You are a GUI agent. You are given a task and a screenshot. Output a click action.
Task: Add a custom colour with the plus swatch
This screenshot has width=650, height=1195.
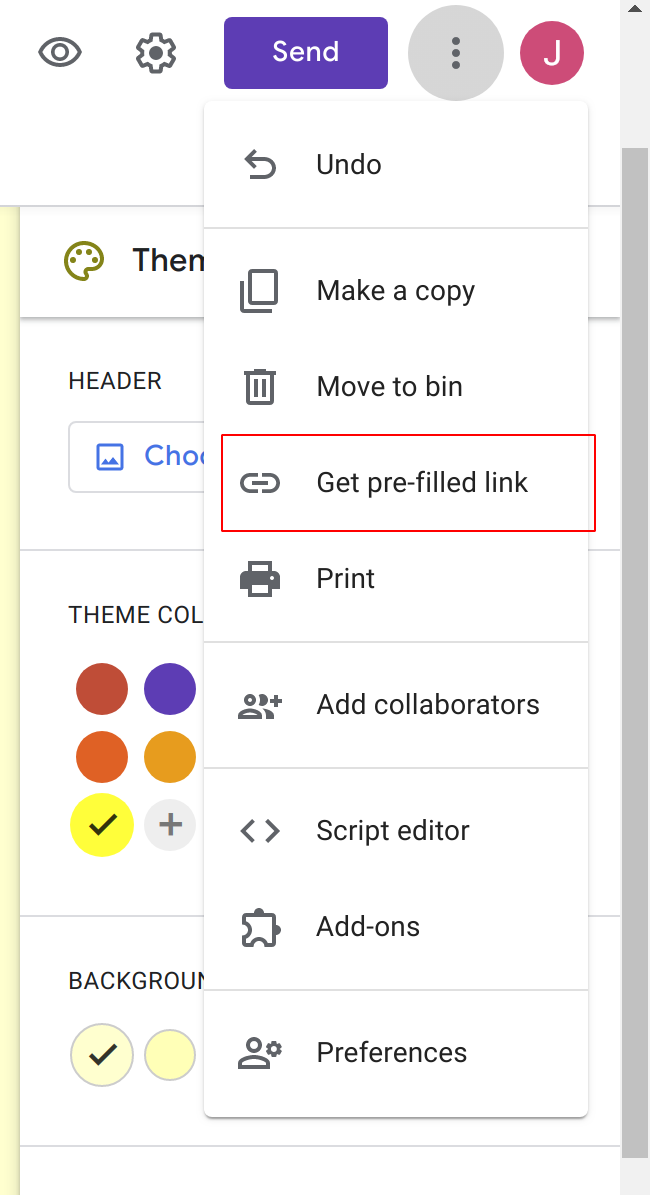pyautogui.click(x=170, y=824)
